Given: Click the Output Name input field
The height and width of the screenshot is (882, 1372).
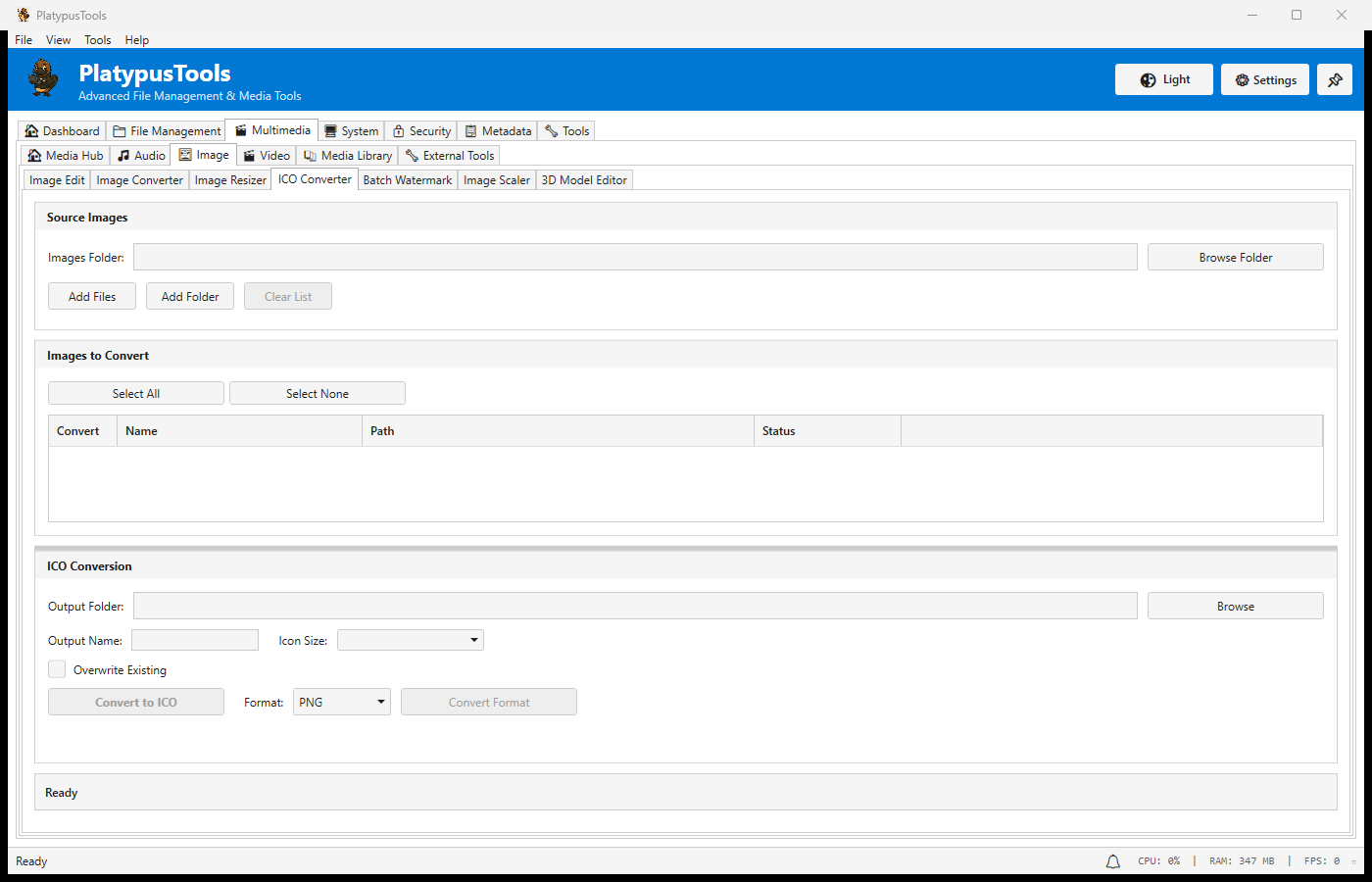Looking at the screenshot, I should 194,639.
